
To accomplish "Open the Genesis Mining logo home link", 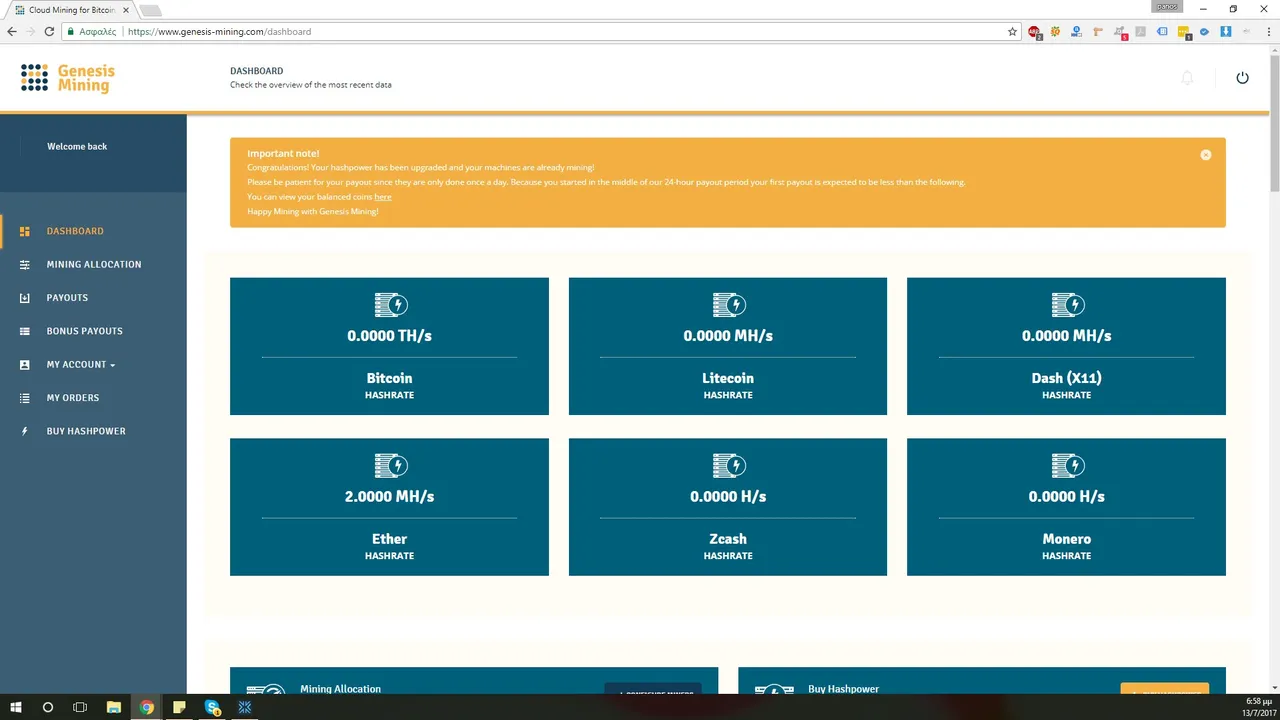I will click(68, 78).
